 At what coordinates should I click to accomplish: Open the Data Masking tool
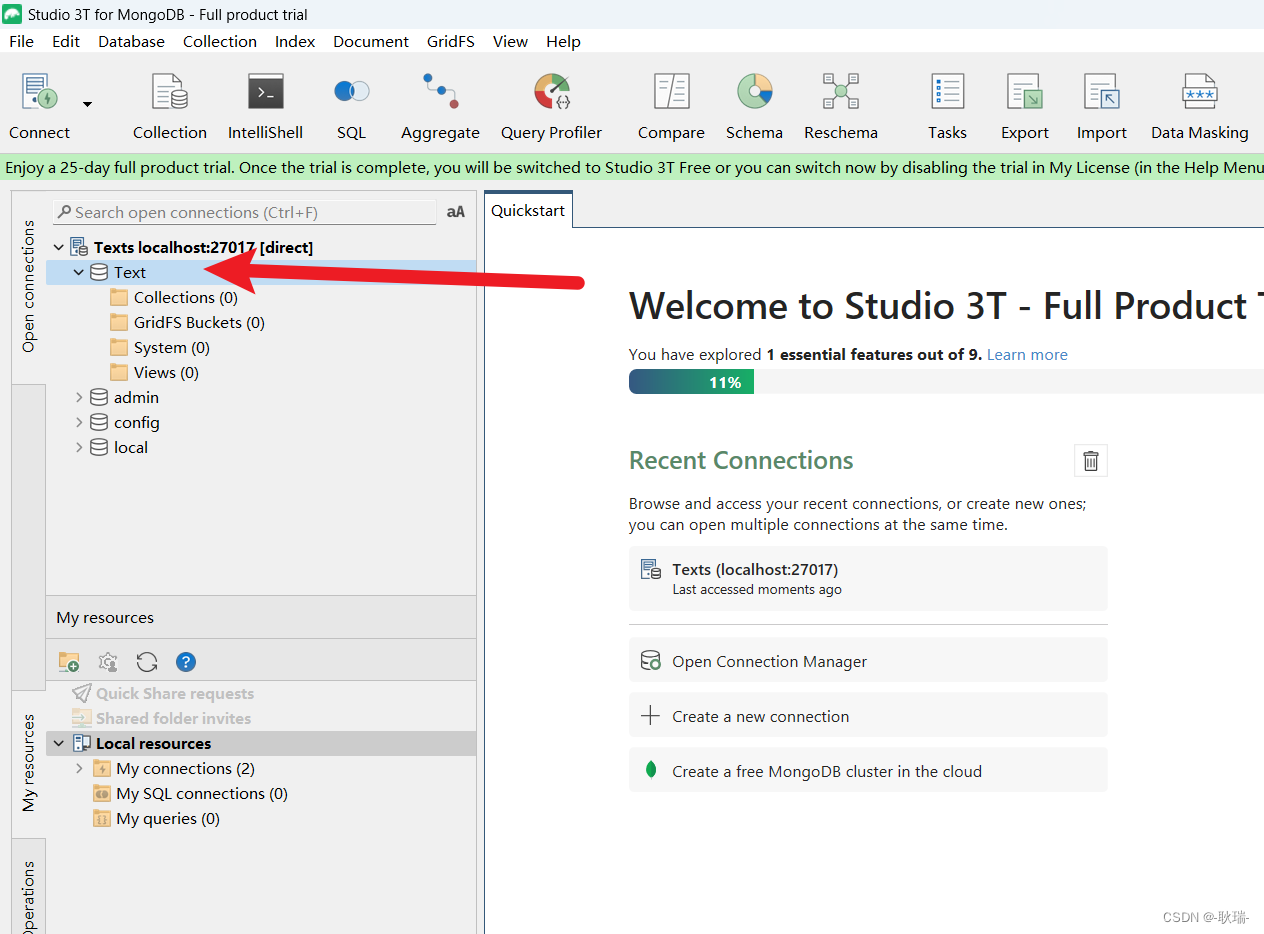tap(1200, 92)
